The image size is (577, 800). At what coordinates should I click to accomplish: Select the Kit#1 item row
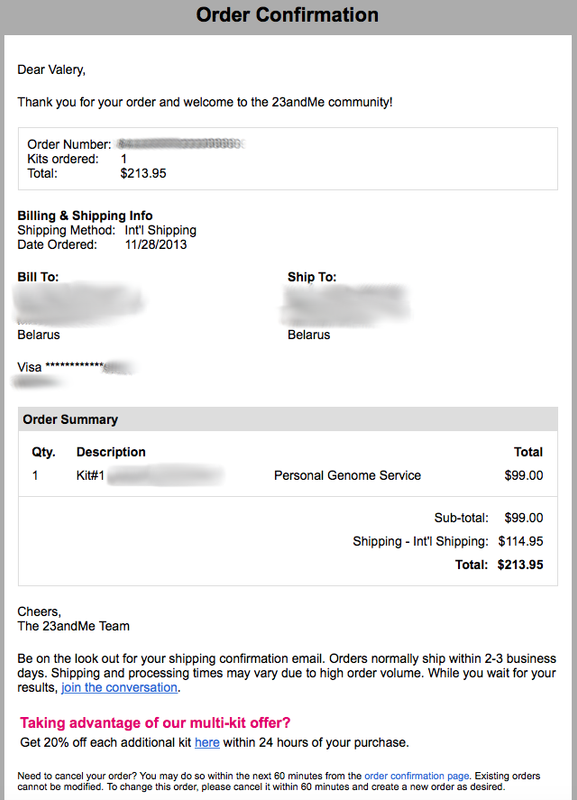pos(288,476)
